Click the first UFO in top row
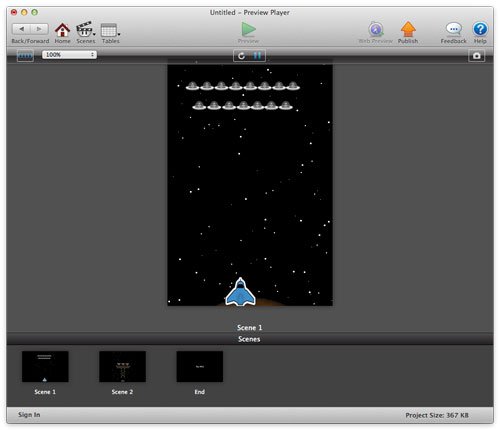This screenshot has width=500, height=430. pyautogui.click(x=192, y=86)
